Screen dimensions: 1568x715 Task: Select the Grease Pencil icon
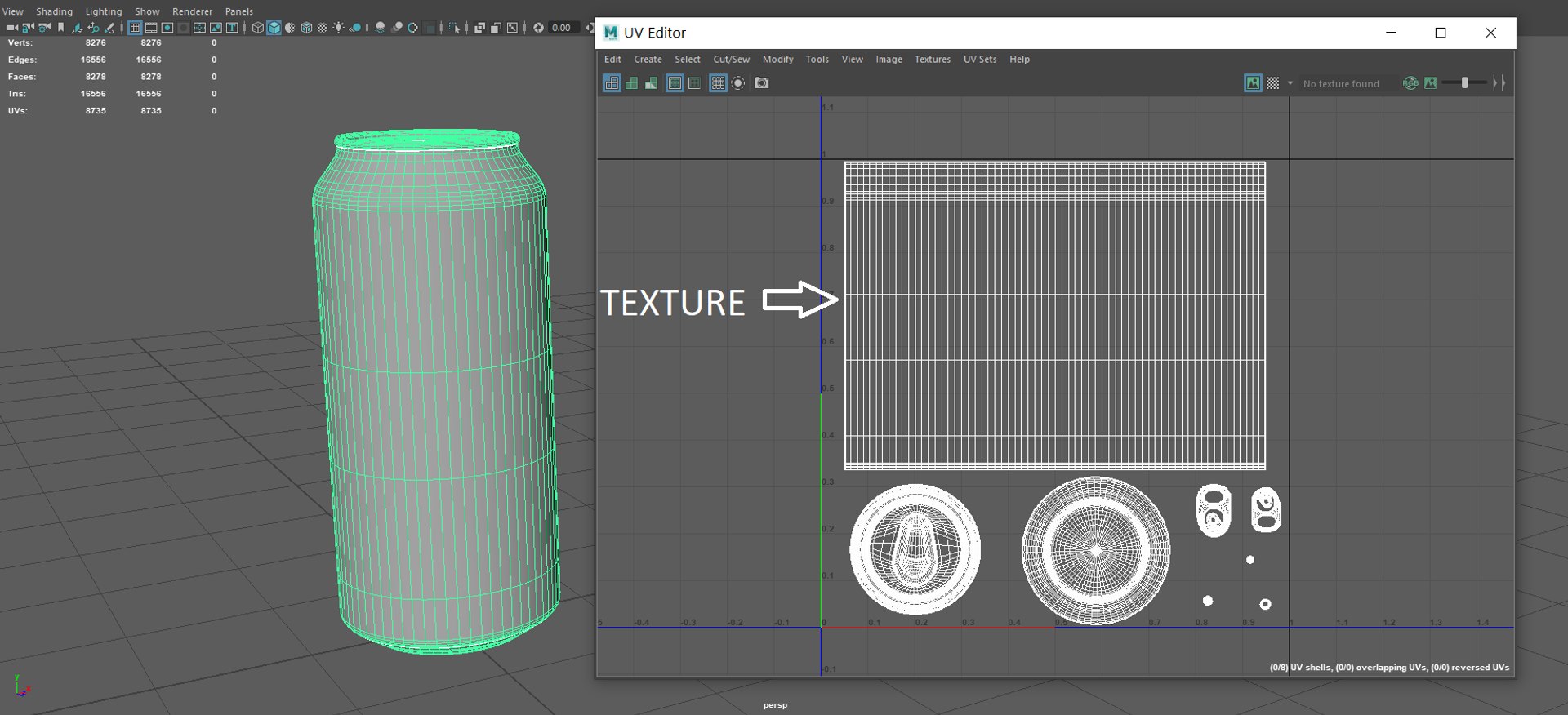[109, 28]
